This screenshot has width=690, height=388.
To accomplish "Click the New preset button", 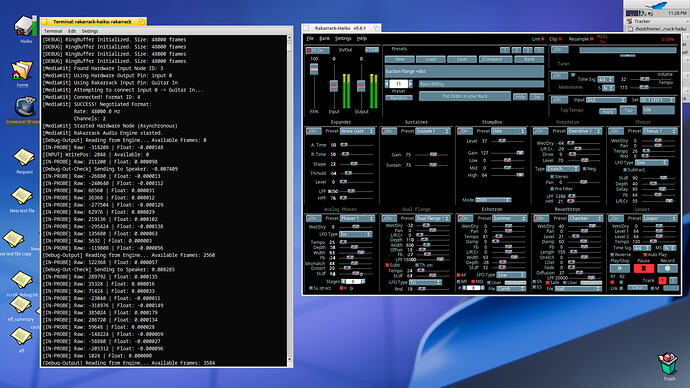I will (400, 59).
